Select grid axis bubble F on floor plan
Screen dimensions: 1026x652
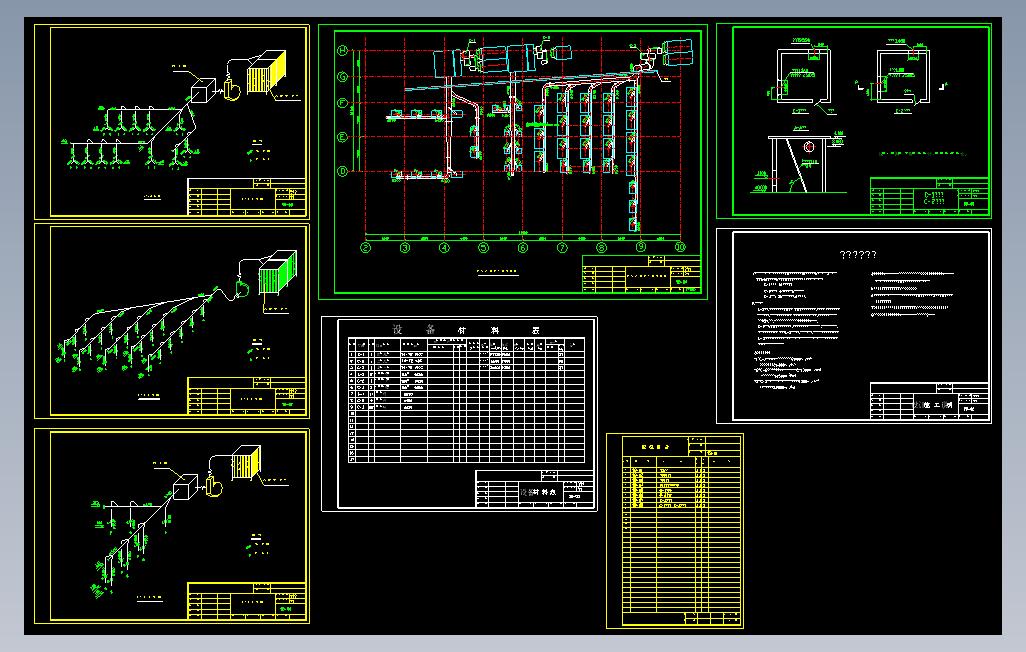pyautogui.click(x=342, y=103)
